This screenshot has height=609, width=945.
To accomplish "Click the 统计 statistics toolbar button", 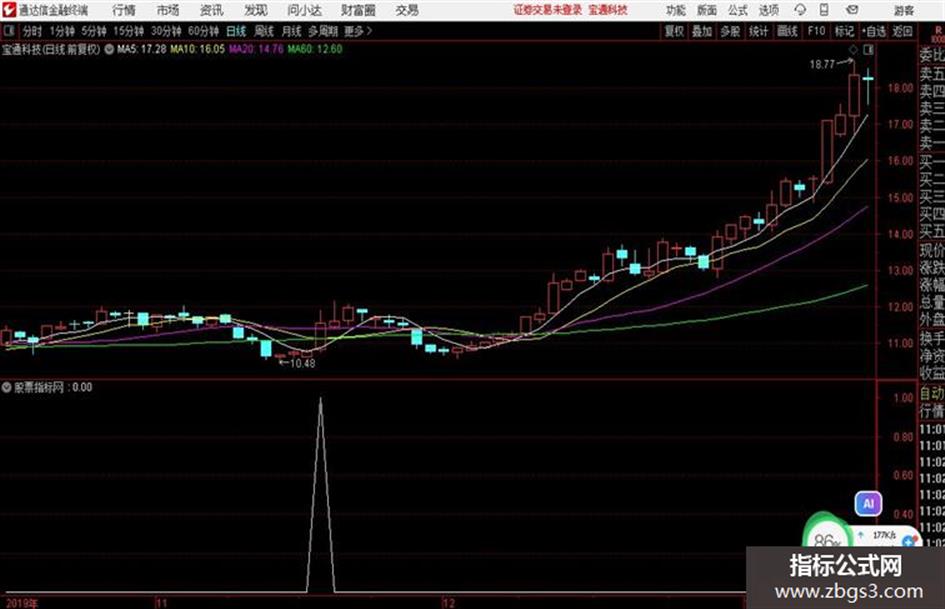I will [759, 31].
